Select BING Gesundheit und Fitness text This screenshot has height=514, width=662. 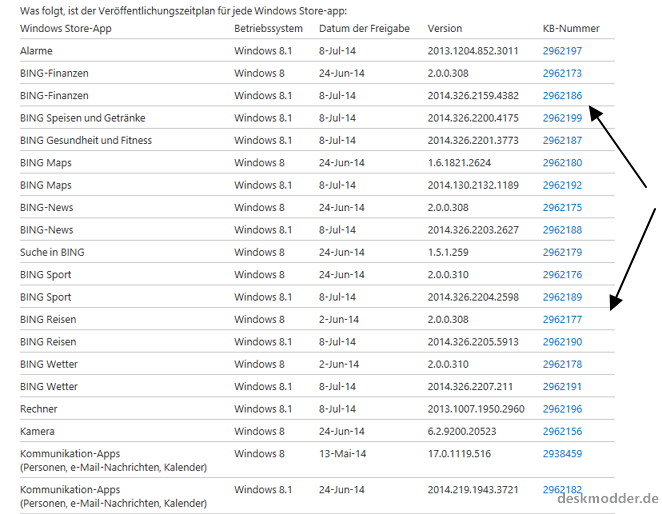(86, 140)
